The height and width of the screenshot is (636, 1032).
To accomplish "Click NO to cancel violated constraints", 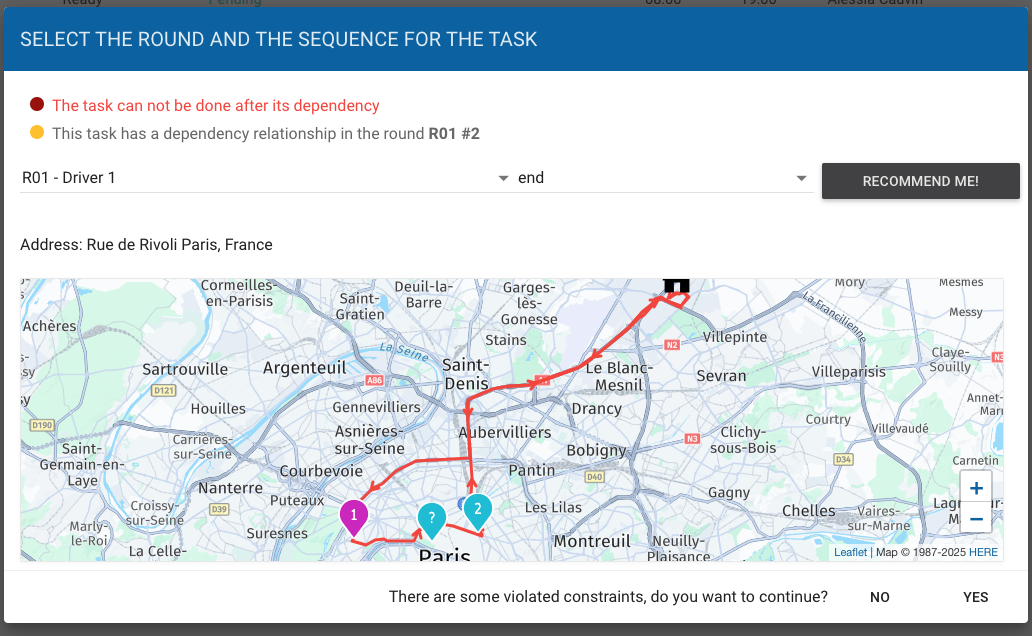I will point(879,597).
